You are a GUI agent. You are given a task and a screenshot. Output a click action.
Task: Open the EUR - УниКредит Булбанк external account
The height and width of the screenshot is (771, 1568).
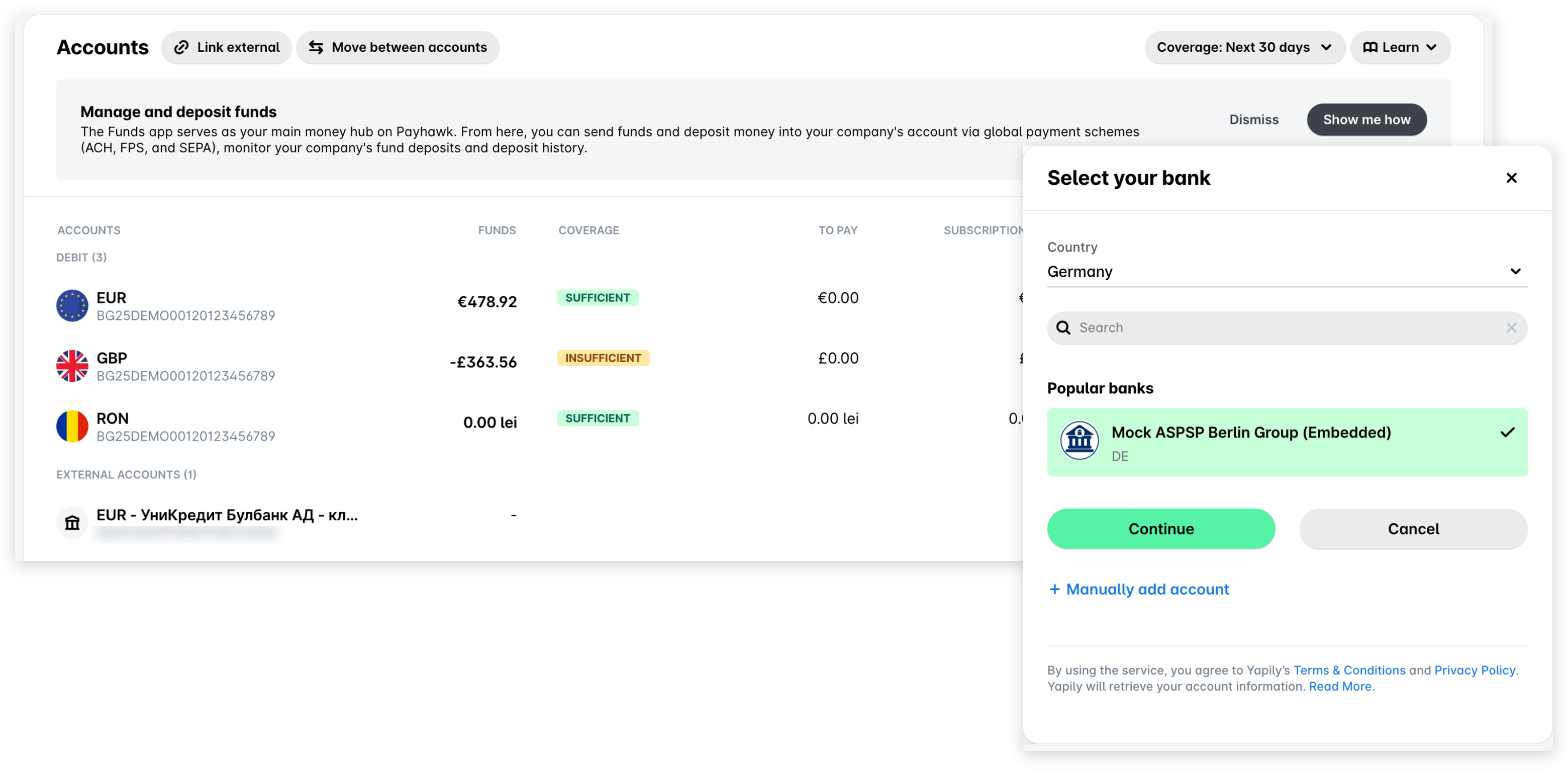pos(539,523)
